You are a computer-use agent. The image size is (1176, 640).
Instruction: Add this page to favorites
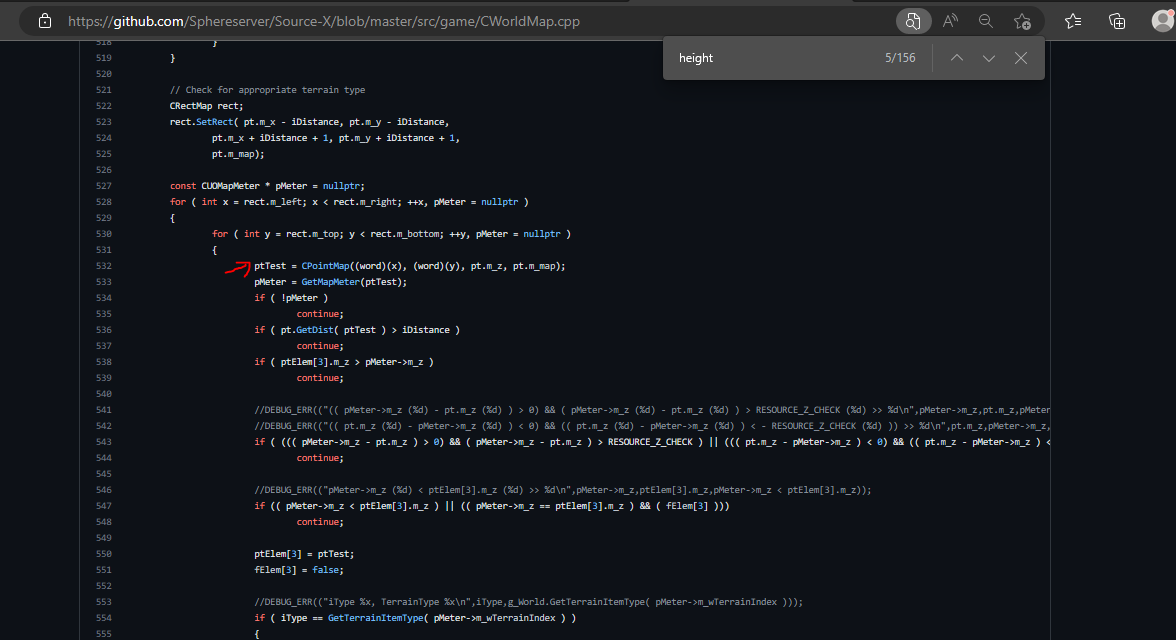(1022, 20)
